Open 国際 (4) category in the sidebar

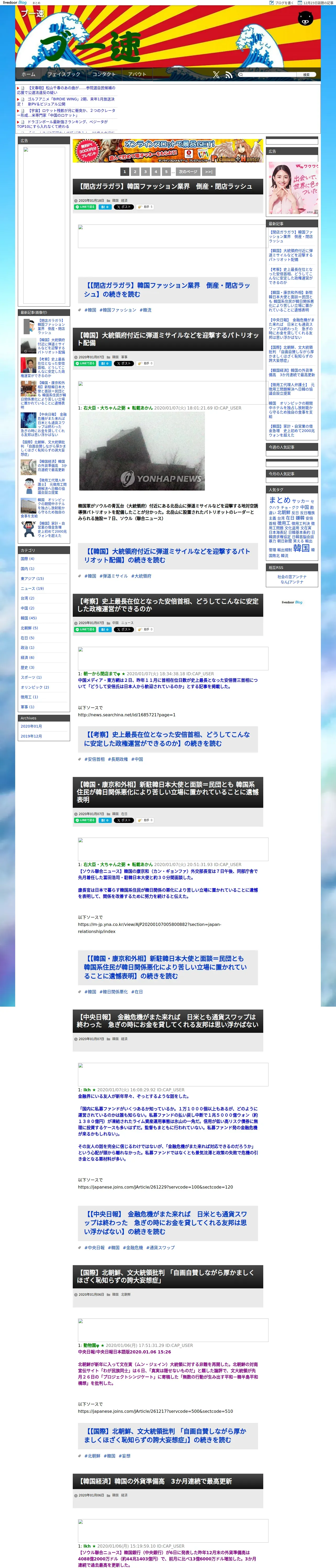[x=28, y=559]
